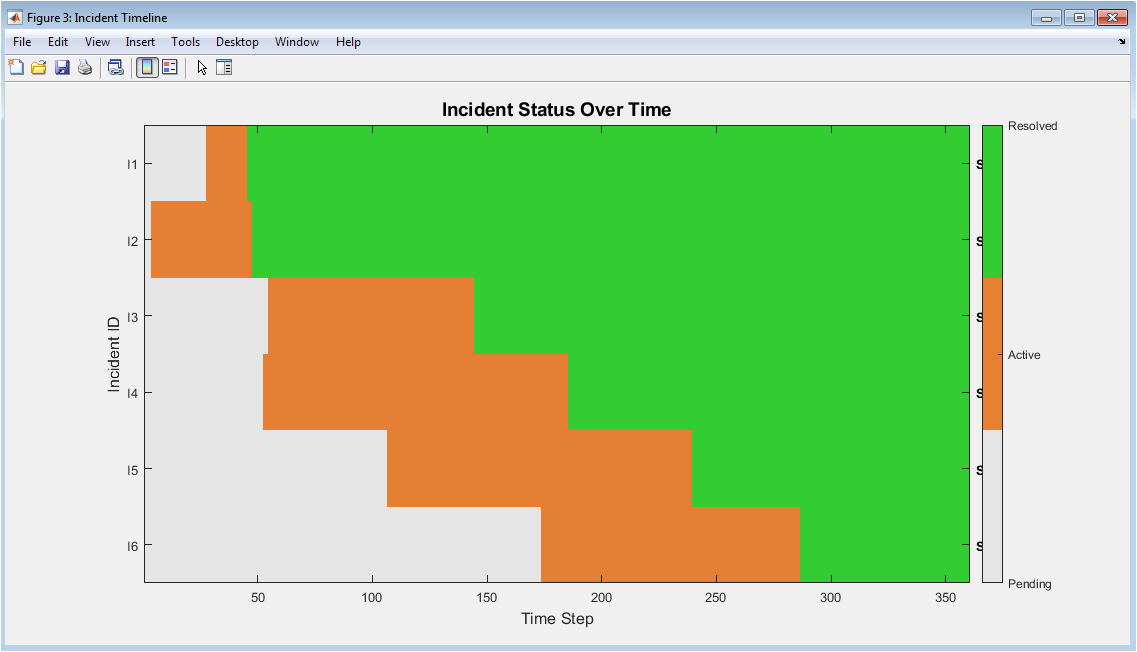Toggle the Insert Legend button

[x=170, y=68]
